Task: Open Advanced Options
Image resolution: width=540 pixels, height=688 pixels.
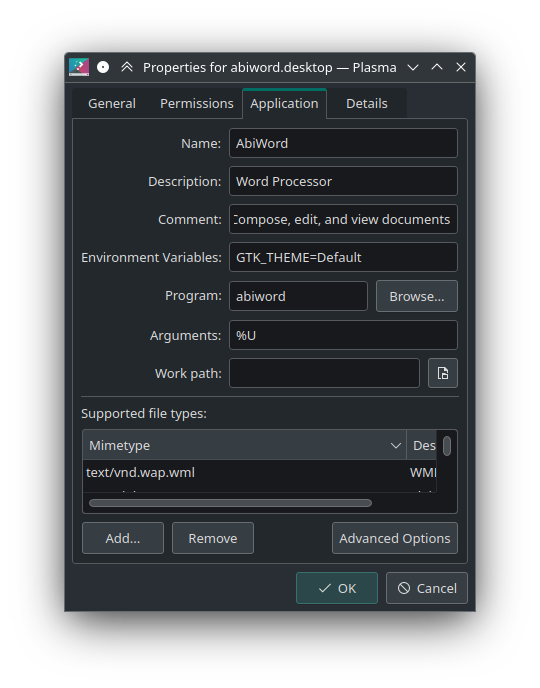Action: coord(395,538)
